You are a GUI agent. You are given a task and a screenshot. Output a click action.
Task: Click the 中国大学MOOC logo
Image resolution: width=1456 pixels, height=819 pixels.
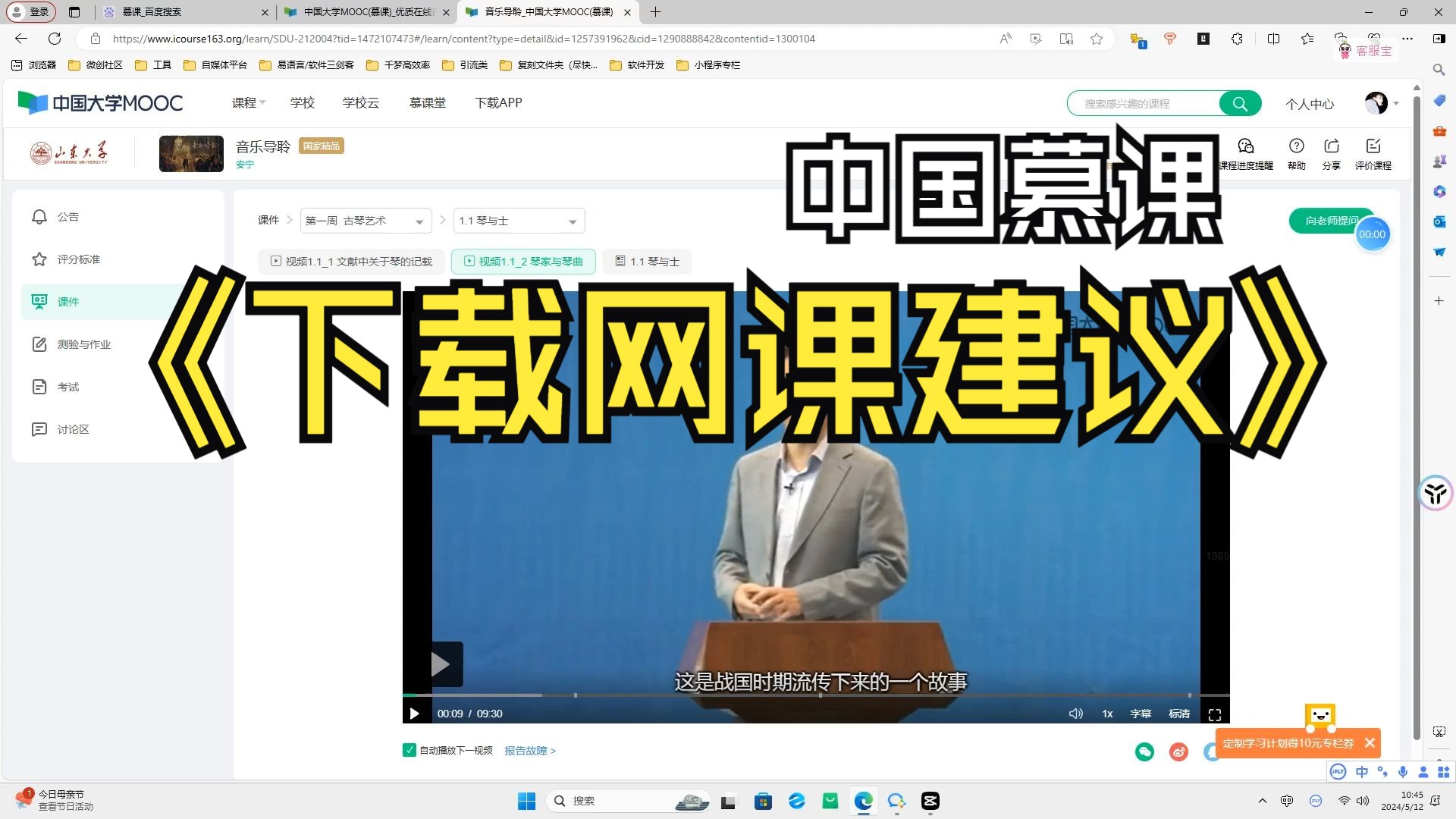click(x=100, y=102)
